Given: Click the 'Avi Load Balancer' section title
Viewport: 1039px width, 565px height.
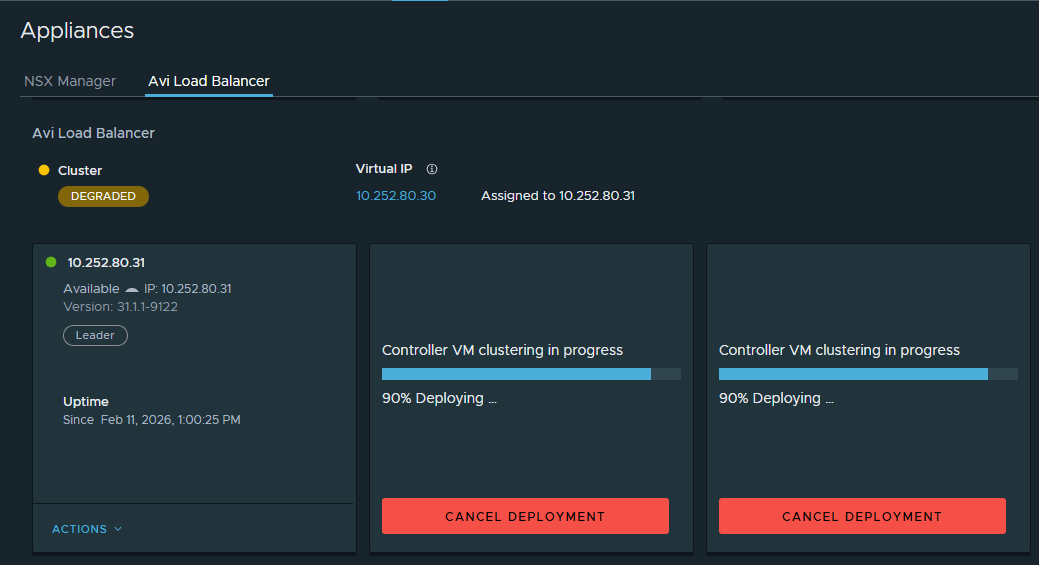Looking at the screenshot, I should point(93,133).
